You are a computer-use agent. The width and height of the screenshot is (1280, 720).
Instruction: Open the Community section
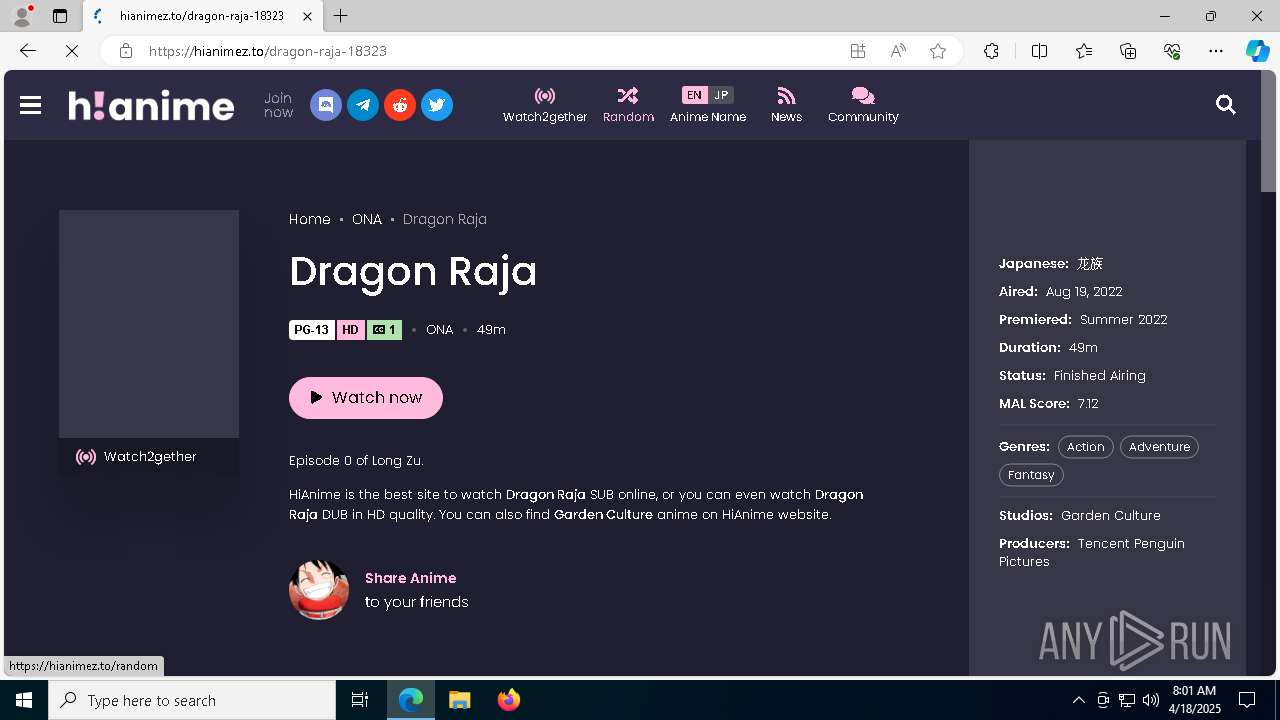863,105
